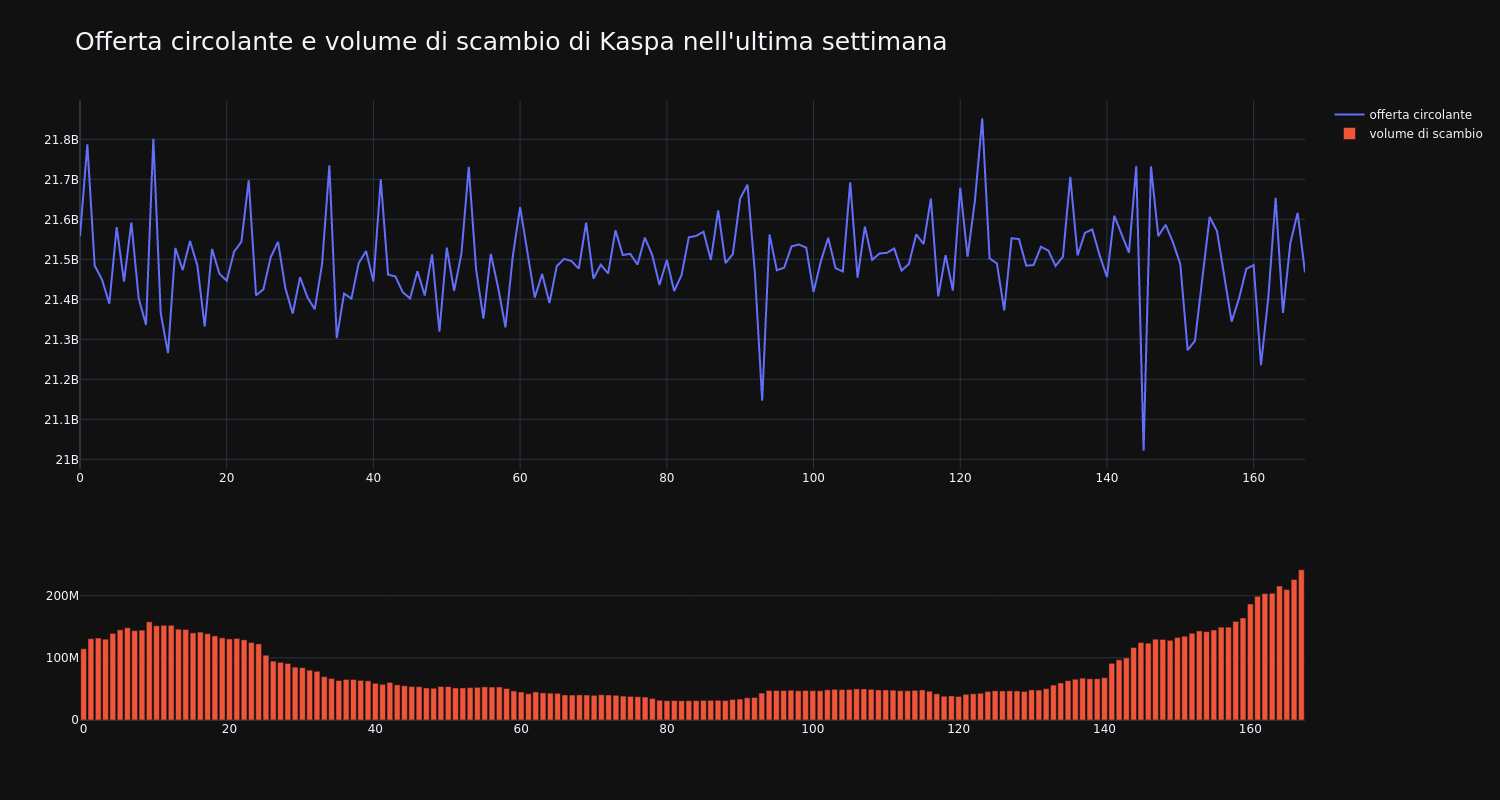This screenshot has width=1500, height=800.
Task: Click the 140 tick on the line chart x-axis
Action: coord(1106,478)
